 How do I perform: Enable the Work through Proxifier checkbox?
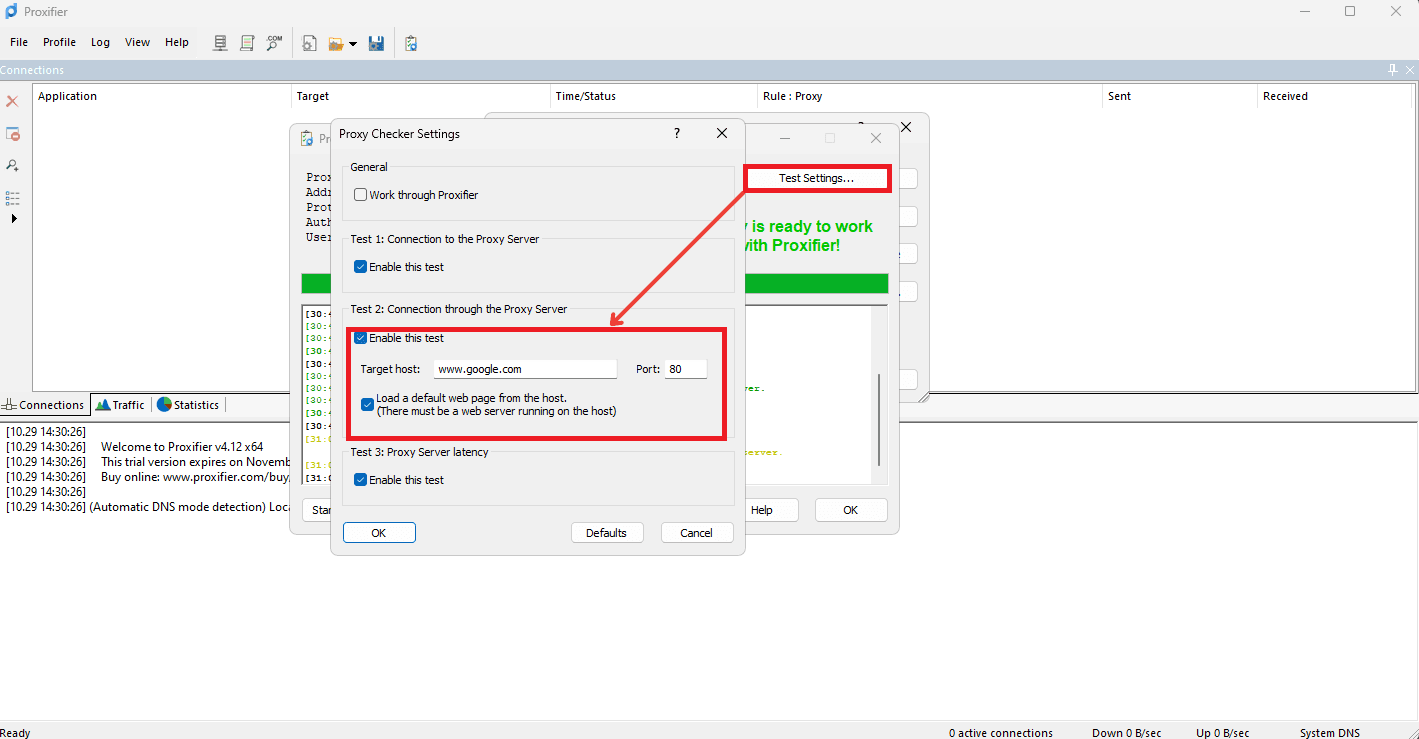[x=361, y=195]
